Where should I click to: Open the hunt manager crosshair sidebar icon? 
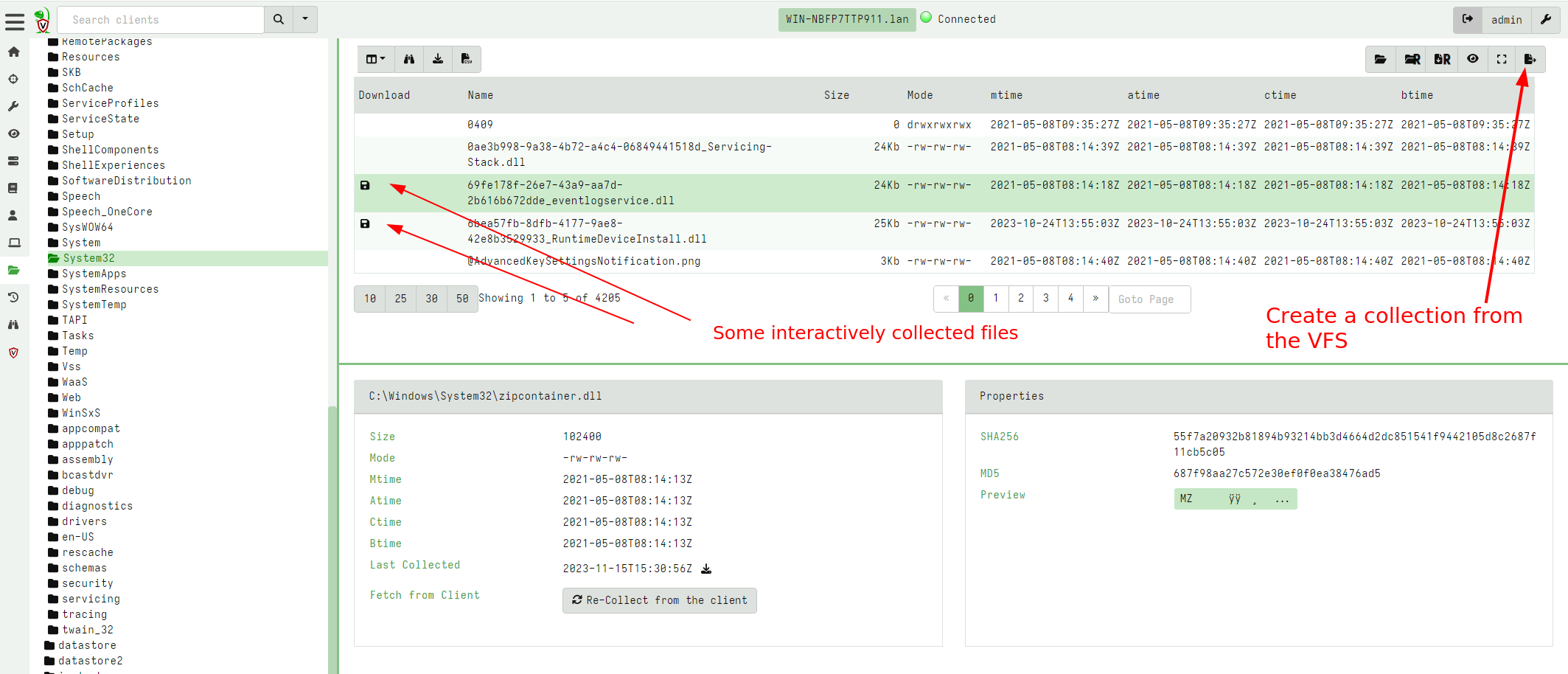pyautogui.click(x=13, y=79)
